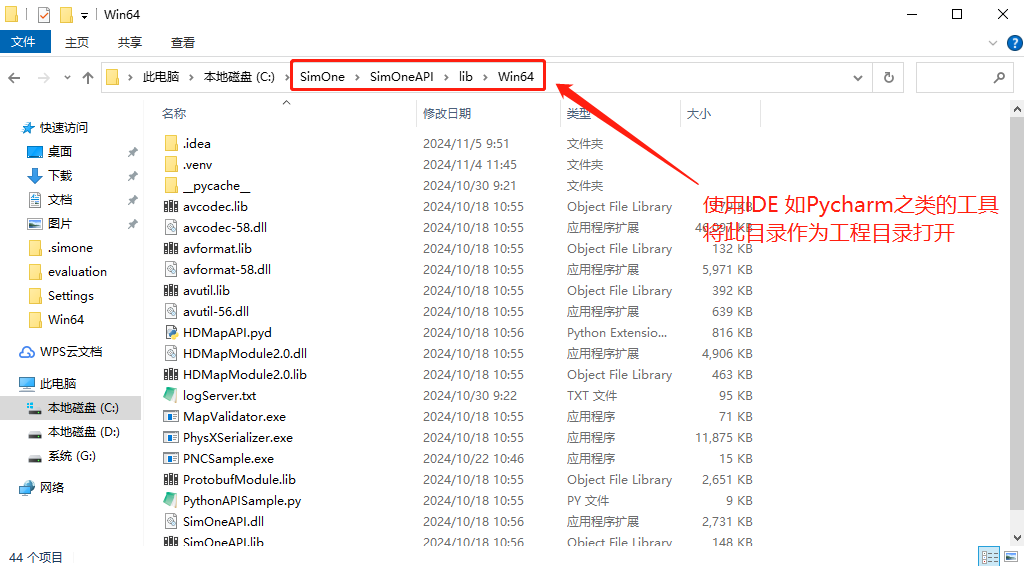Open the 共享 ribbon tab
Screen dimensions: 1024x566
[130, 42]
